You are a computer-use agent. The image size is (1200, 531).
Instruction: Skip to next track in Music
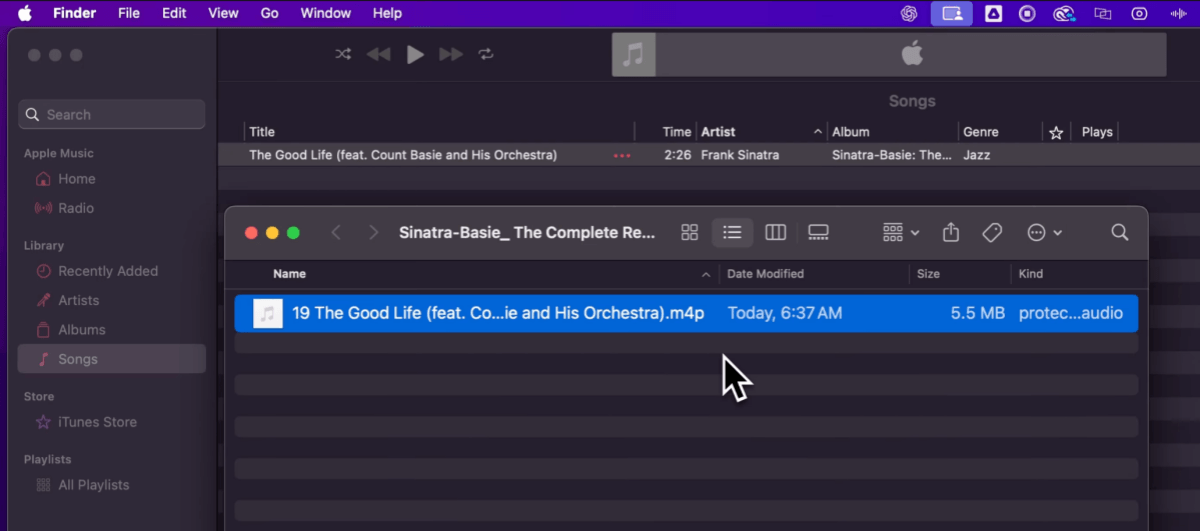coord(451,54)
